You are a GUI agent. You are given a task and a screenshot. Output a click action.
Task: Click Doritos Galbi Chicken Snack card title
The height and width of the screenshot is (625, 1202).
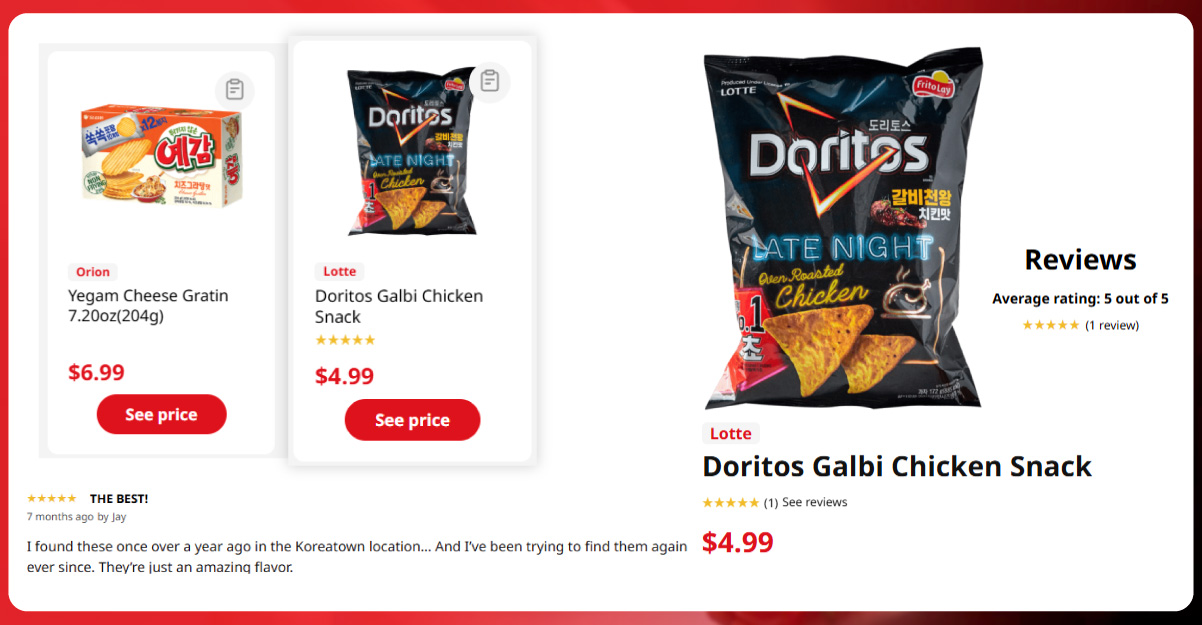399,306
